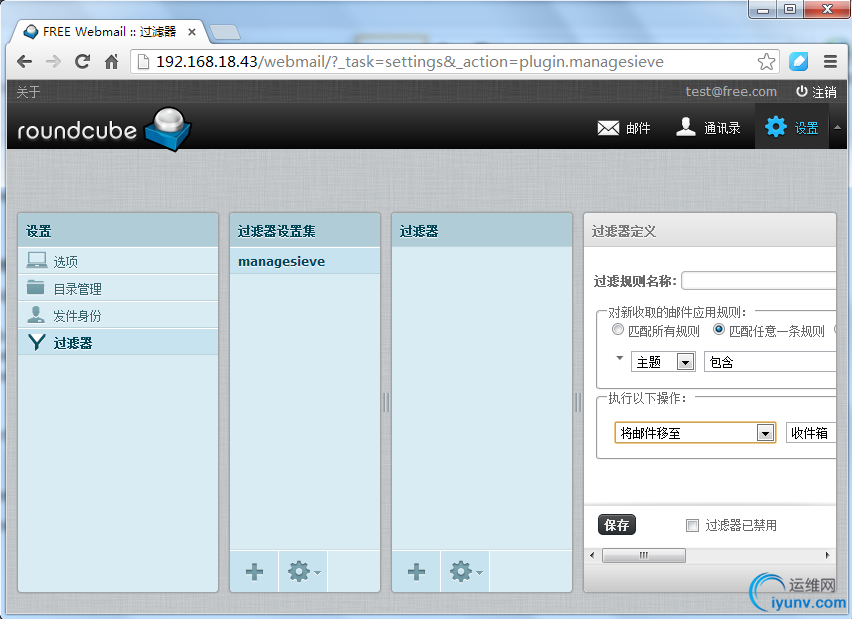The height and width of the screenshot is (619, 852).
Task: Go back using browser back arrow
Action: coord(24,61)
